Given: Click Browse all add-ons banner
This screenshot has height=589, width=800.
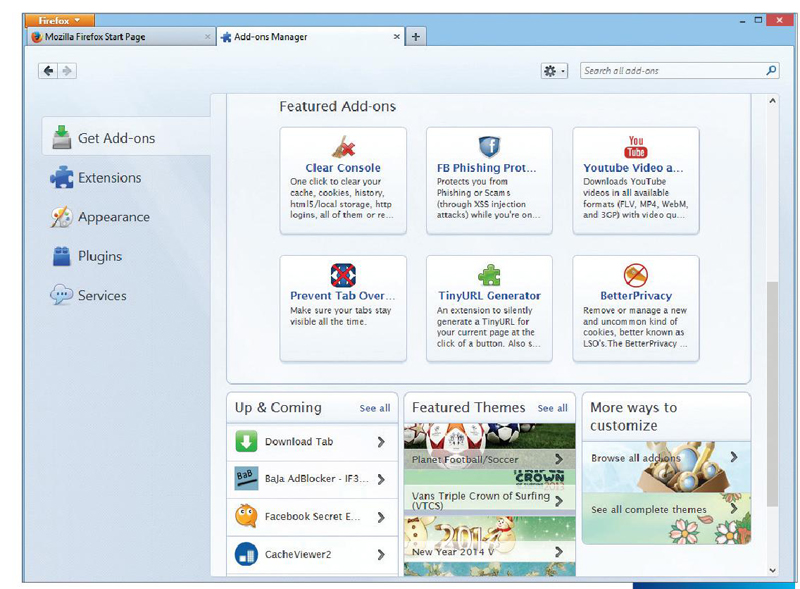Looking at the screenshot, I should tap(666, 467).
